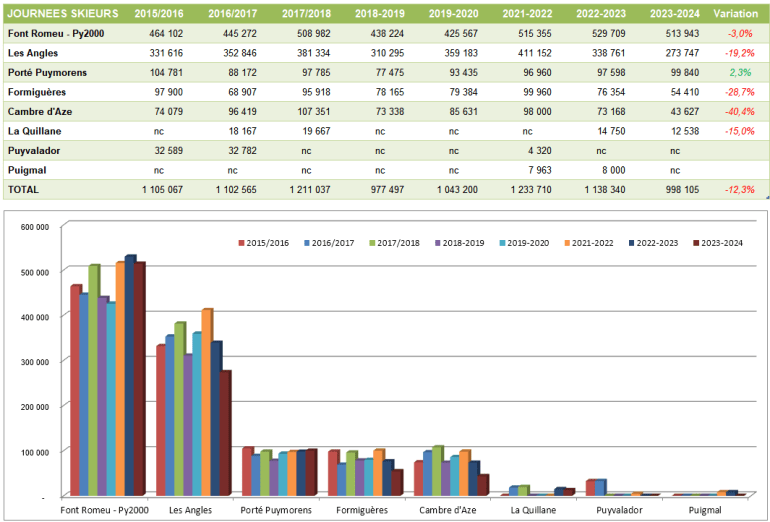Select the JOURNEES SKIEURS header cell

point(62,14)
